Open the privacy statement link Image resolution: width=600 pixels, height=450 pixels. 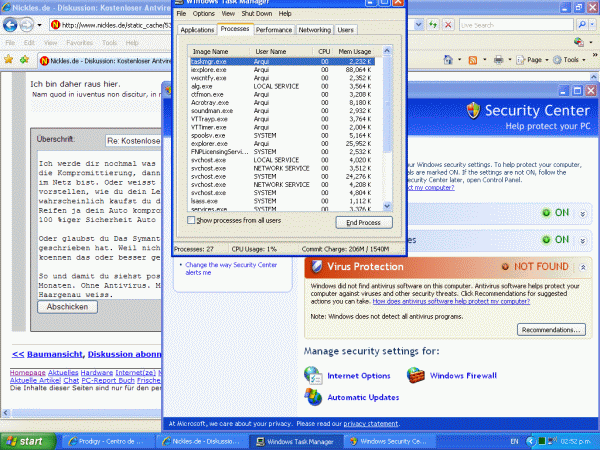(371, 424)
